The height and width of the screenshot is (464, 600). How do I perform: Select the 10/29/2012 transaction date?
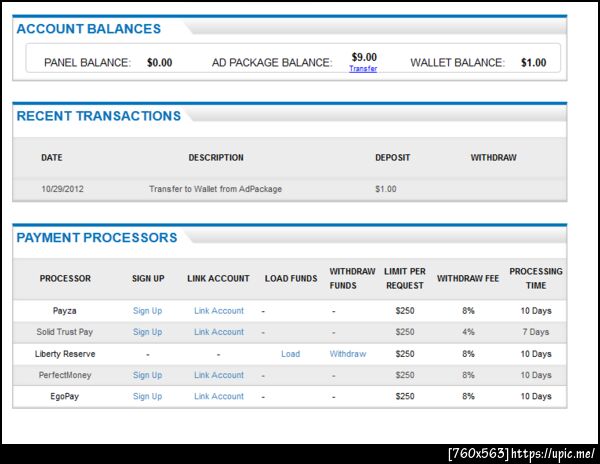point(62,189)
